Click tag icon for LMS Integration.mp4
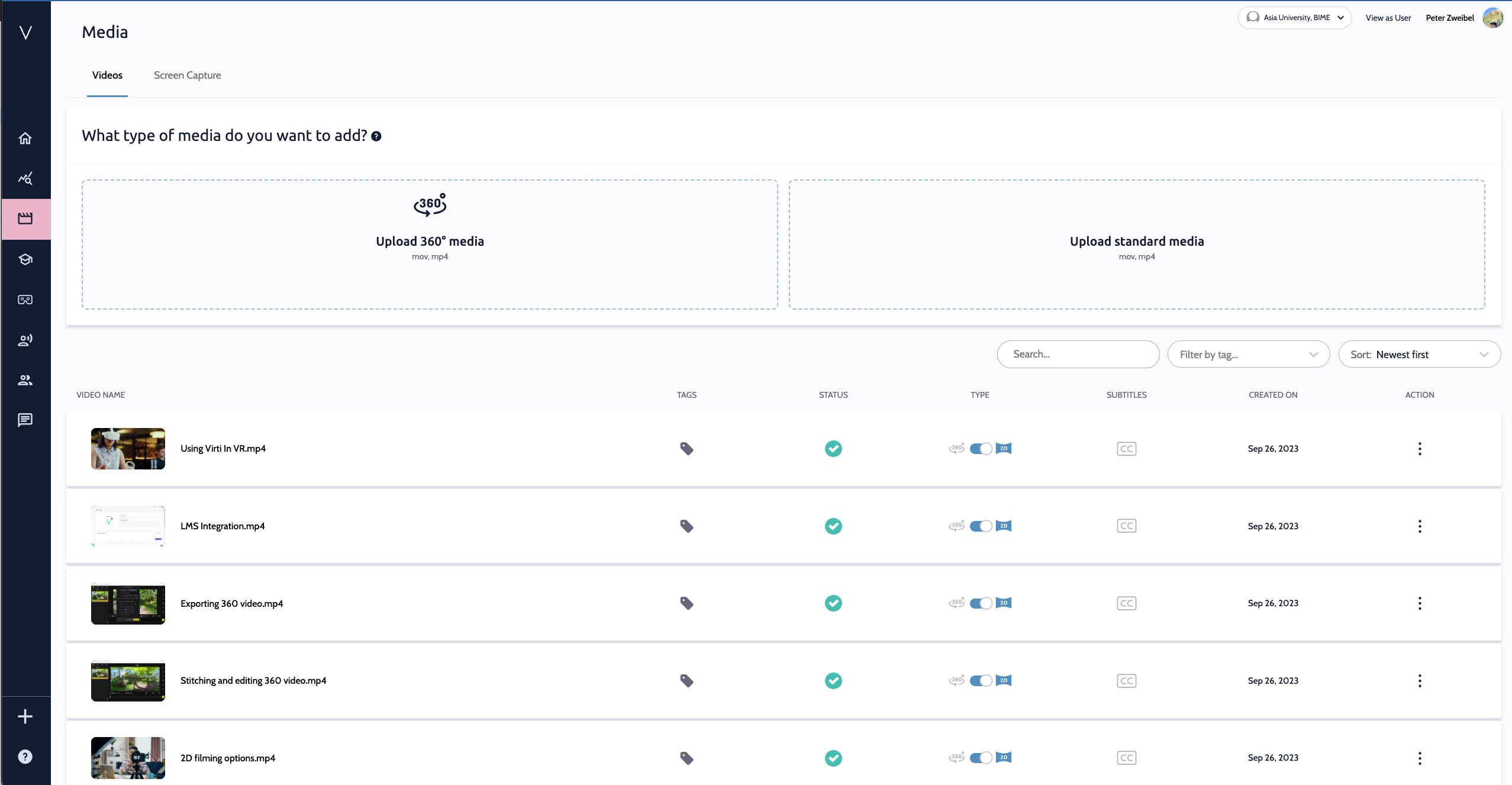This screenshot has height=785, width=1512. (686, 526)
